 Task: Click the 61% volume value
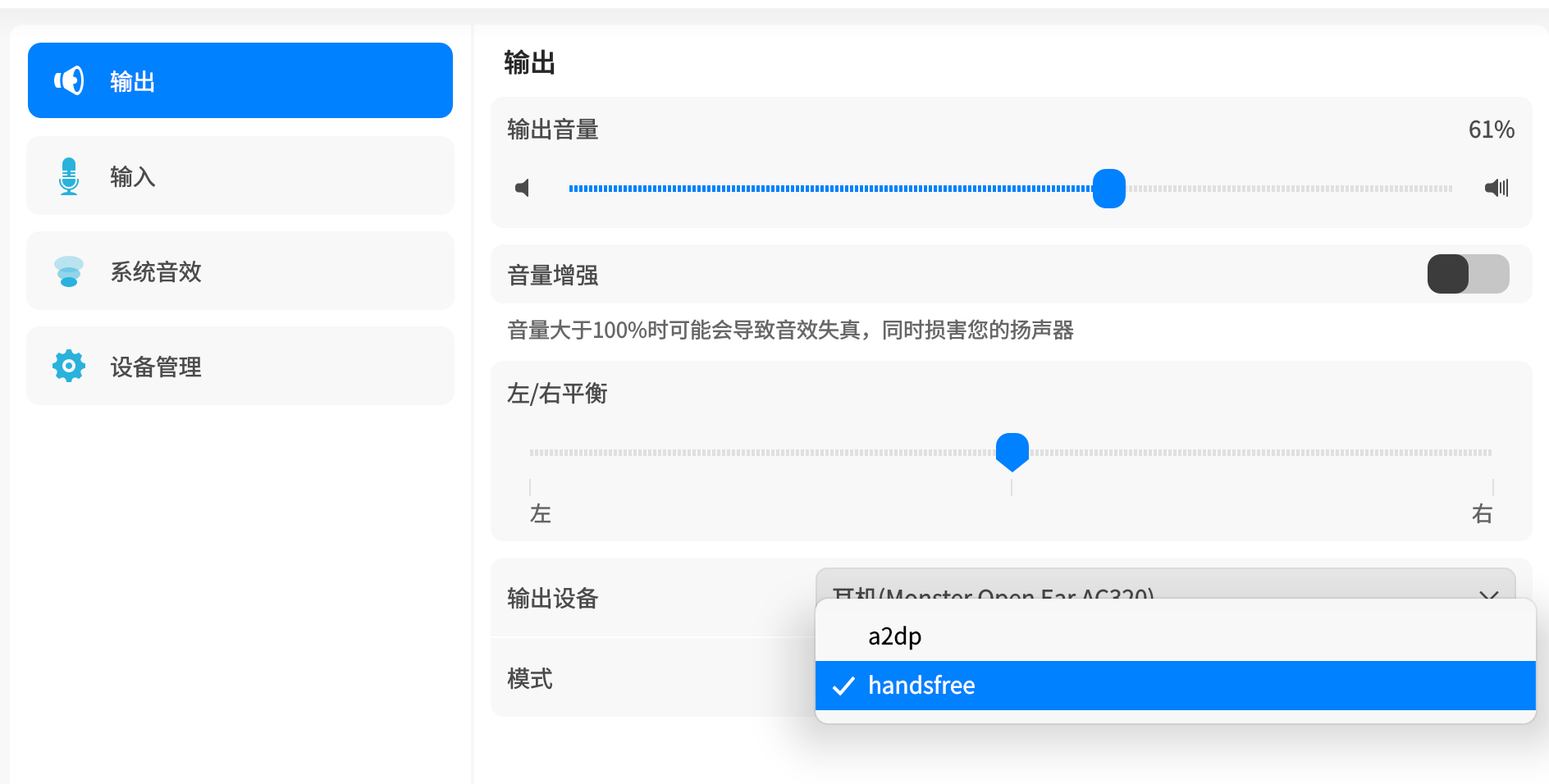(x=1492, y=130)
